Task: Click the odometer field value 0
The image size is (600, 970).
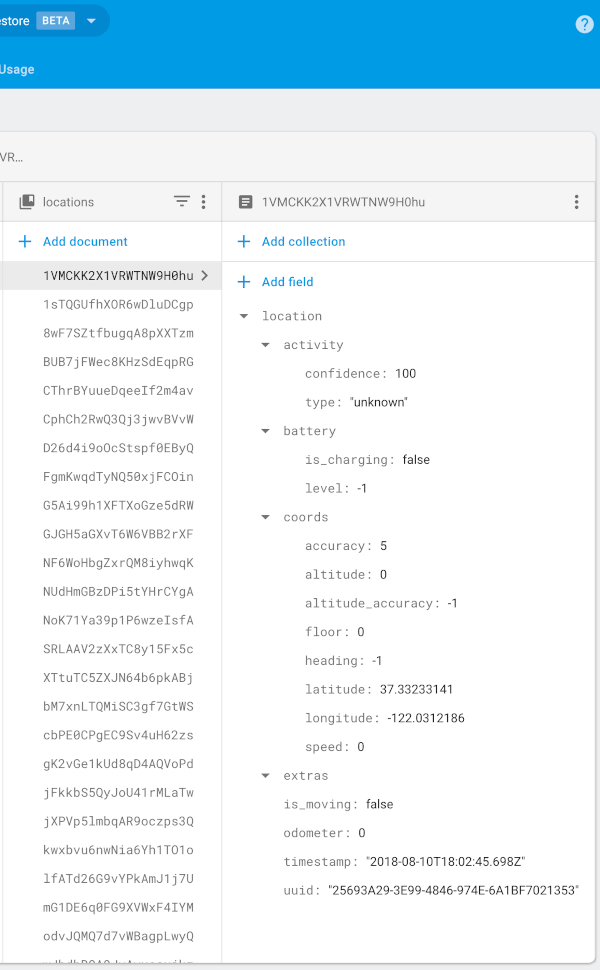Action: tap(362, 833)
